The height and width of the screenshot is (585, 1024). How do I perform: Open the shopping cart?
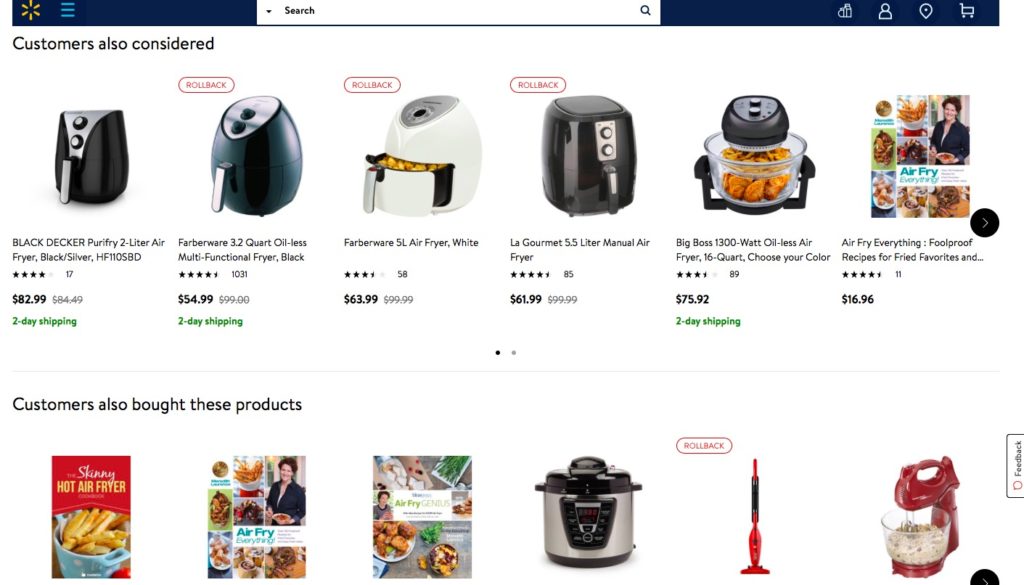[967, 10]
